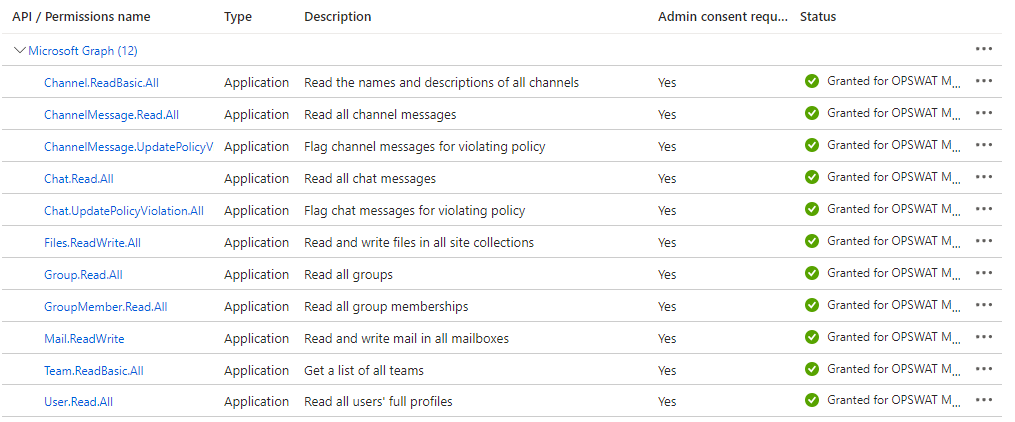Click green granted checkmark for Group.Read.All

[812, 273]
